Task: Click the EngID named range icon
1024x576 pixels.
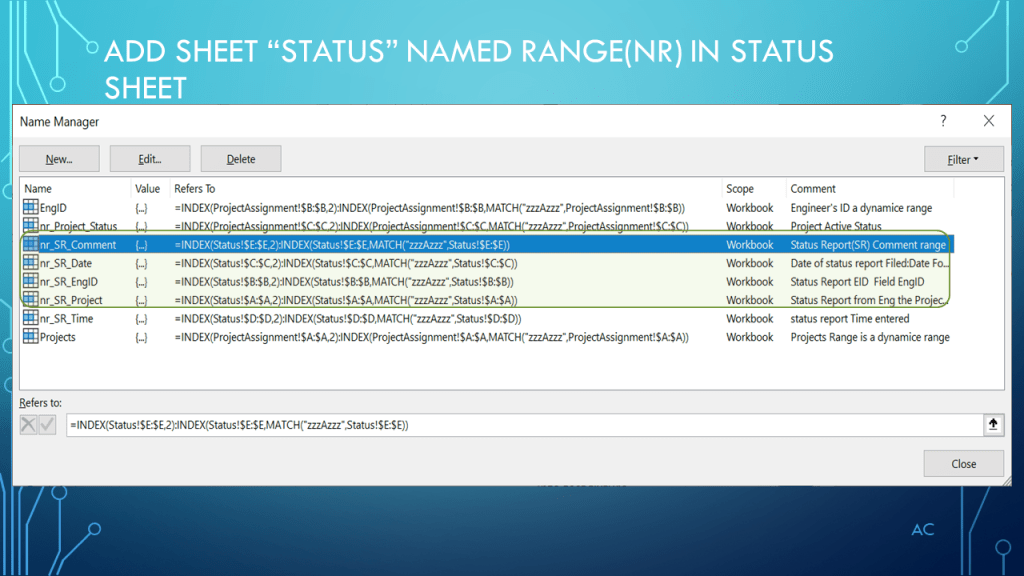Action: click(30, 208)
